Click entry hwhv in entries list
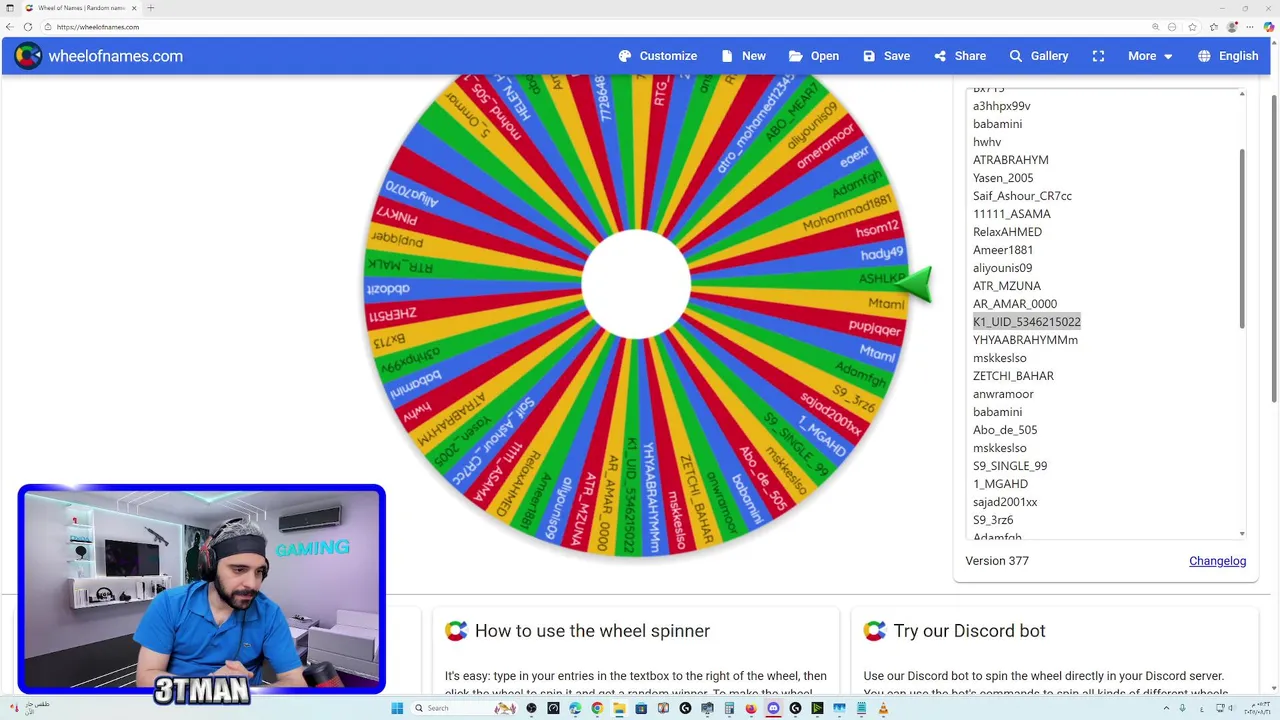Viewport: 1280px width, 720px height. tap(987, 142)
